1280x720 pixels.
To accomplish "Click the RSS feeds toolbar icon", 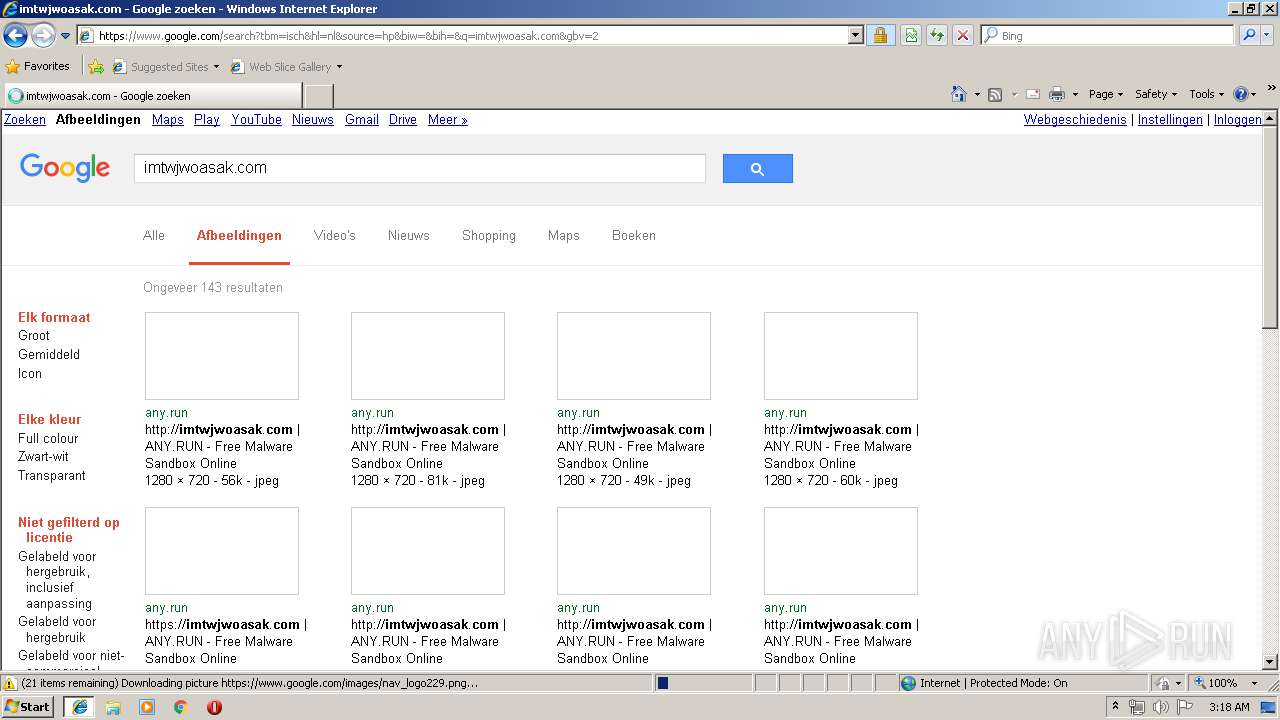I will click(x=995, y=94).
